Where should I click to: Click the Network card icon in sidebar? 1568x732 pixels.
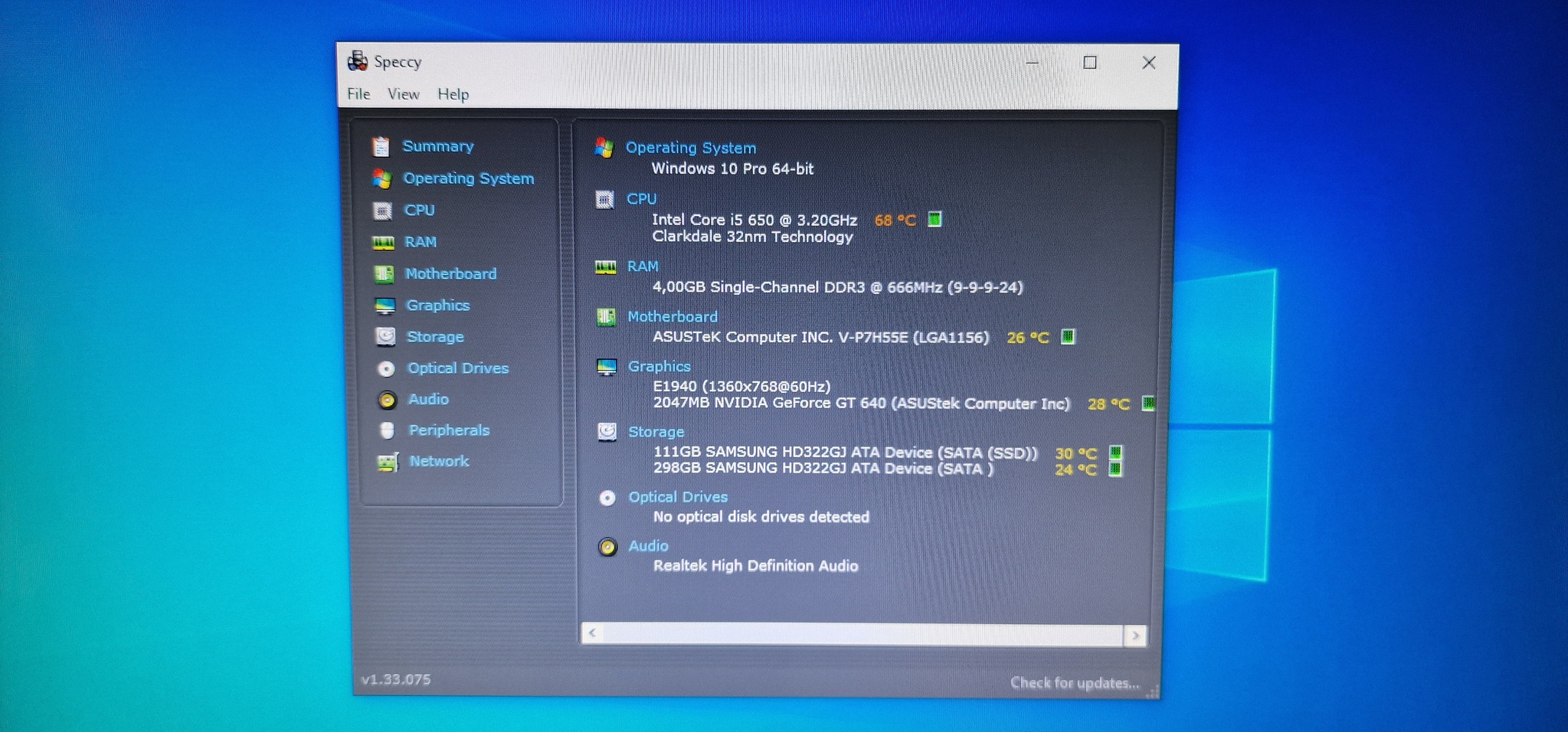(x=388, y=462)
